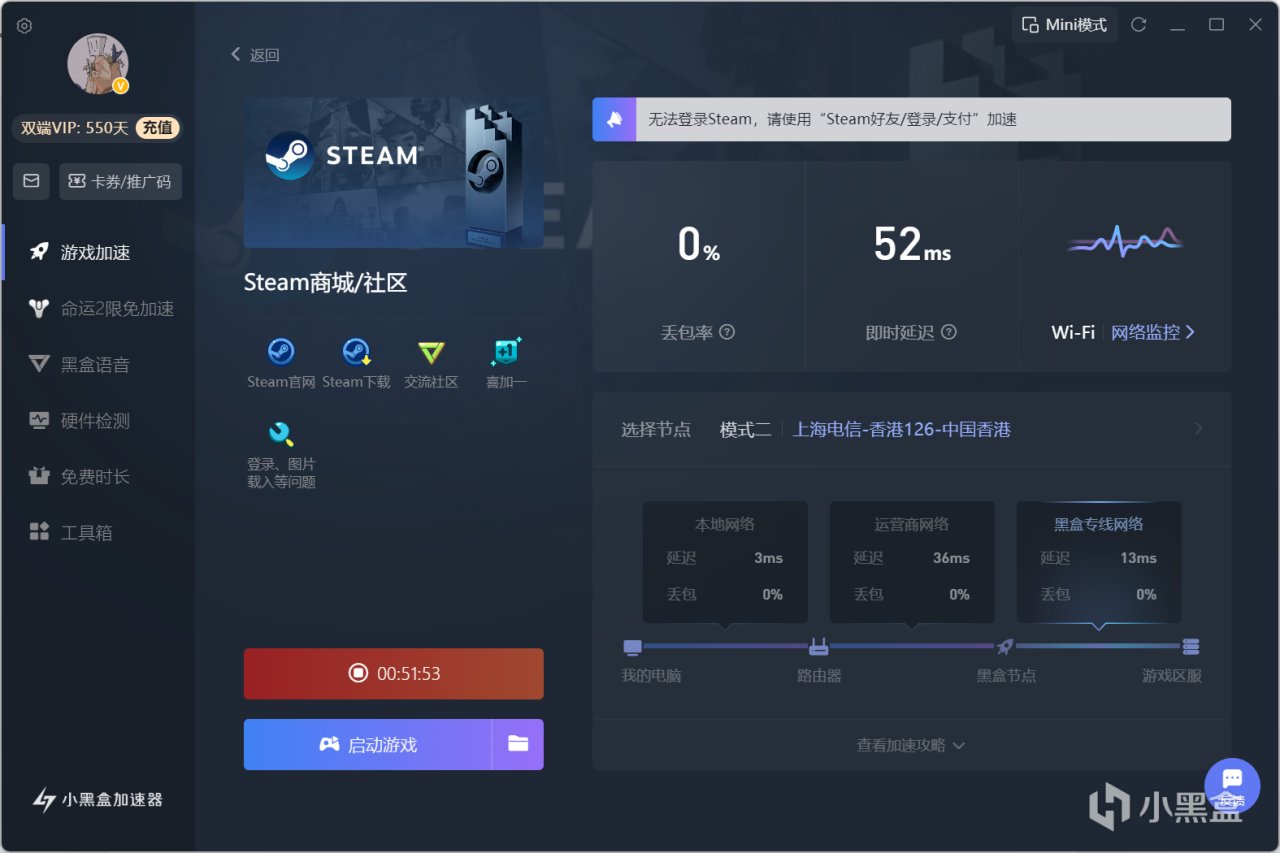This screenshot has height=853, width=1280.
Task: Open the game folder path button
Action: (518, 745)
